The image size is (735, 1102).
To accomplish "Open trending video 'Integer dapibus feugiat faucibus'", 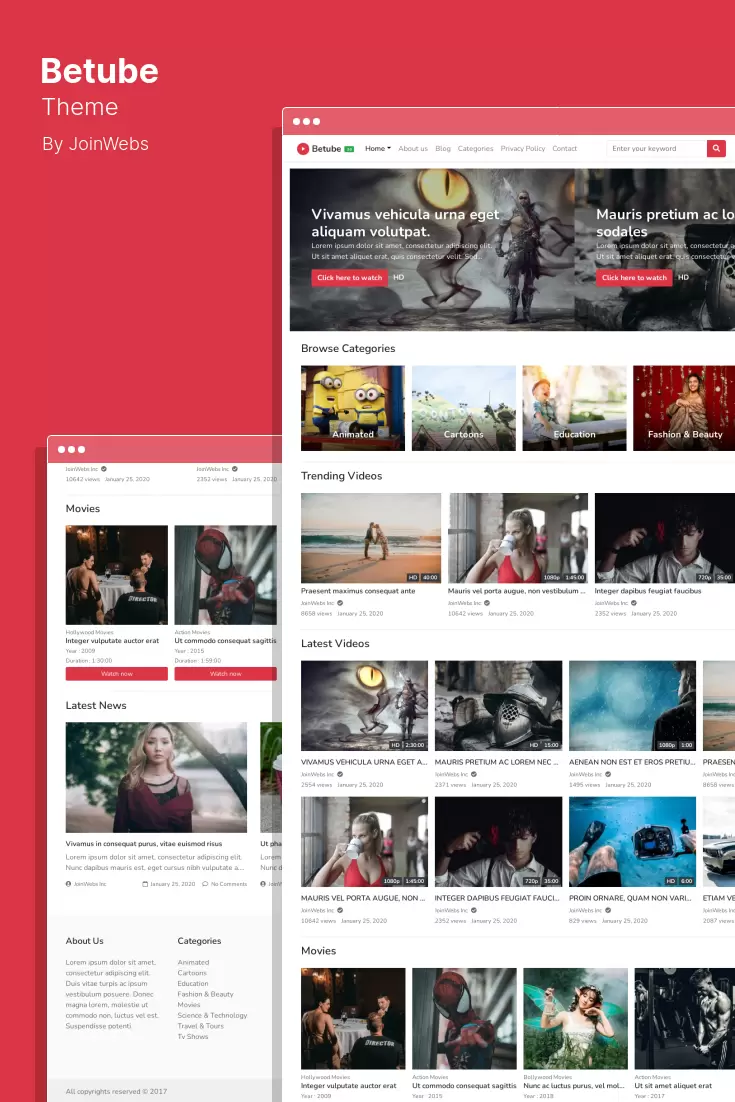I will 648,591.
